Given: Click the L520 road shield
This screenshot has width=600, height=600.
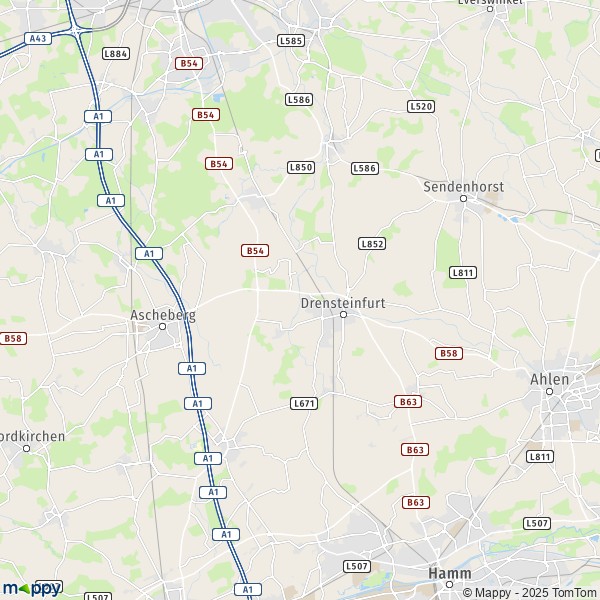Looking at the screenshot, I should [421, 106].
